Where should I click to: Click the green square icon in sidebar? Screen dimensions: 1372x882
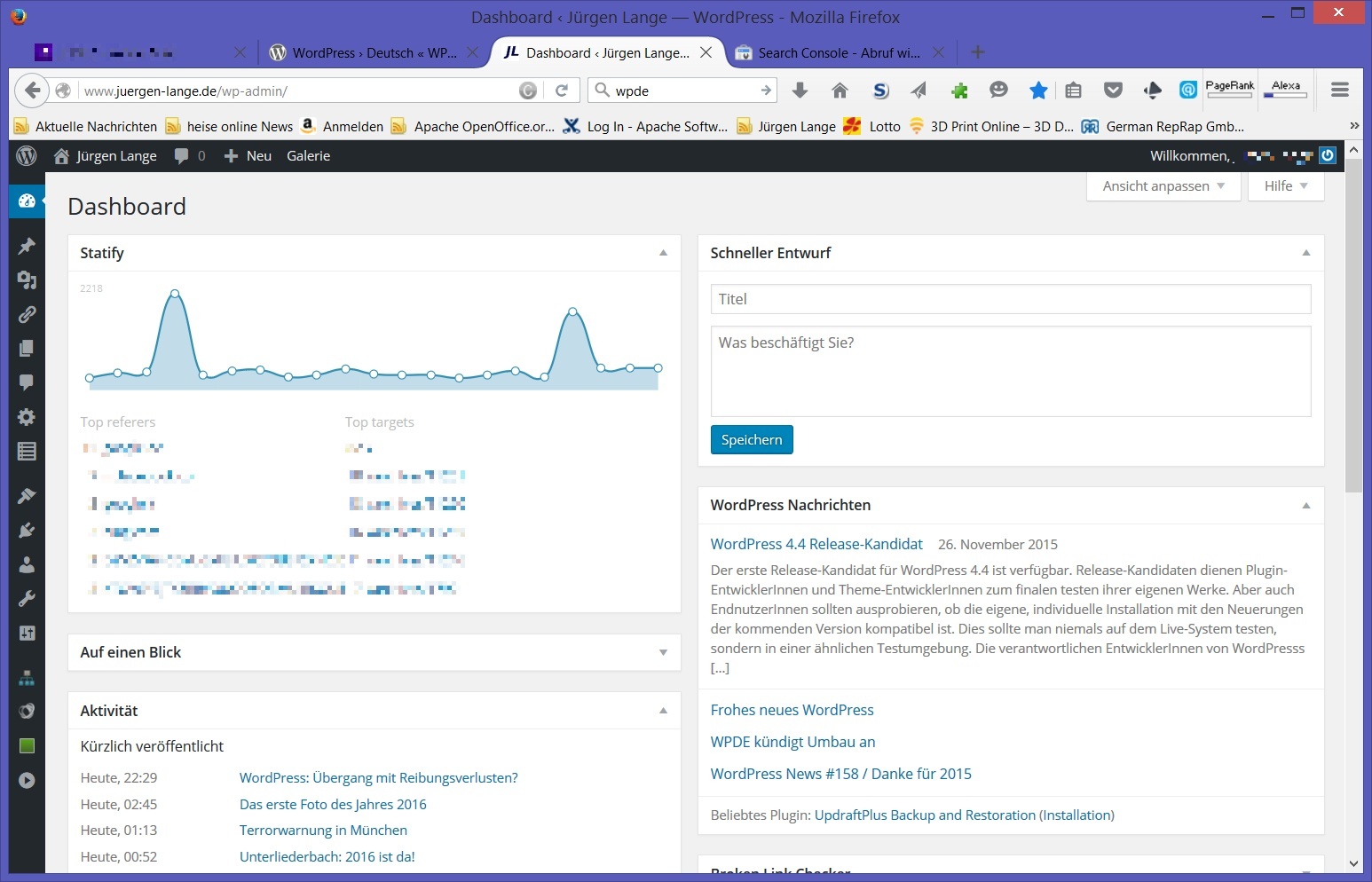tap(27, 745)
